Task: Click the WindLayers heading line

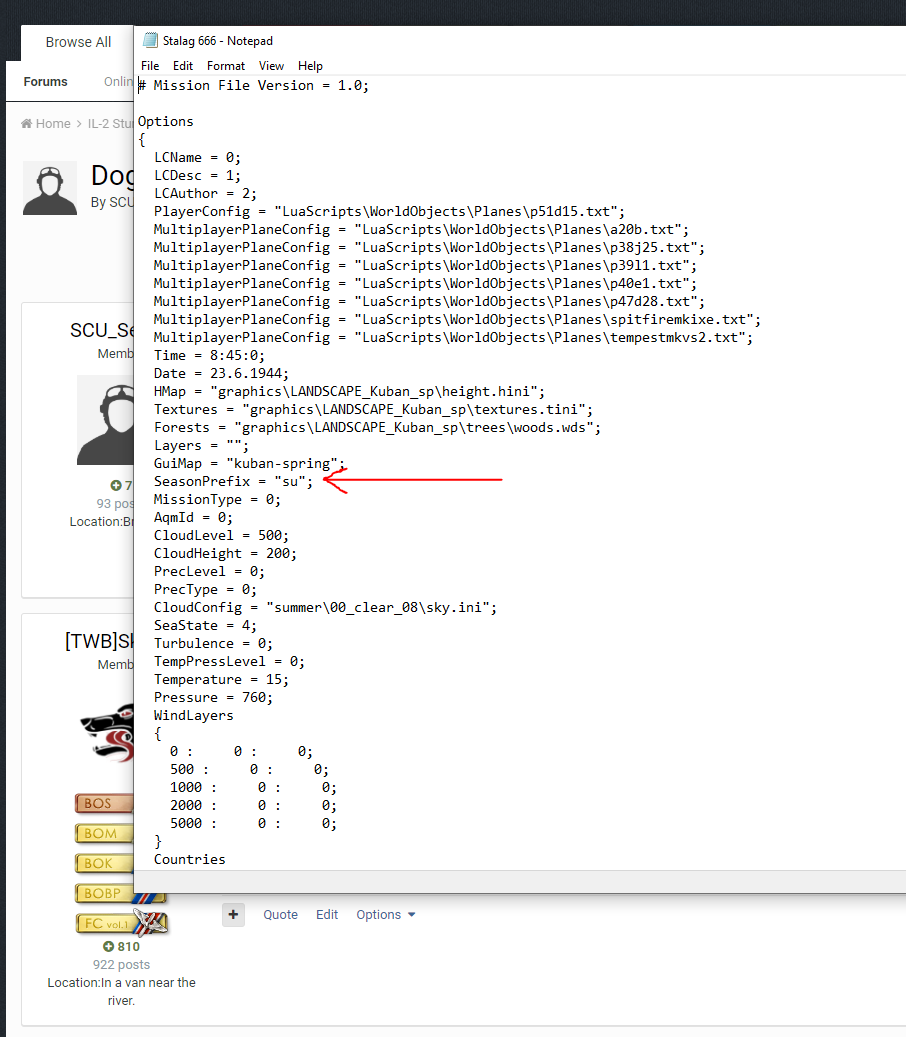Action: coord(193,716)
